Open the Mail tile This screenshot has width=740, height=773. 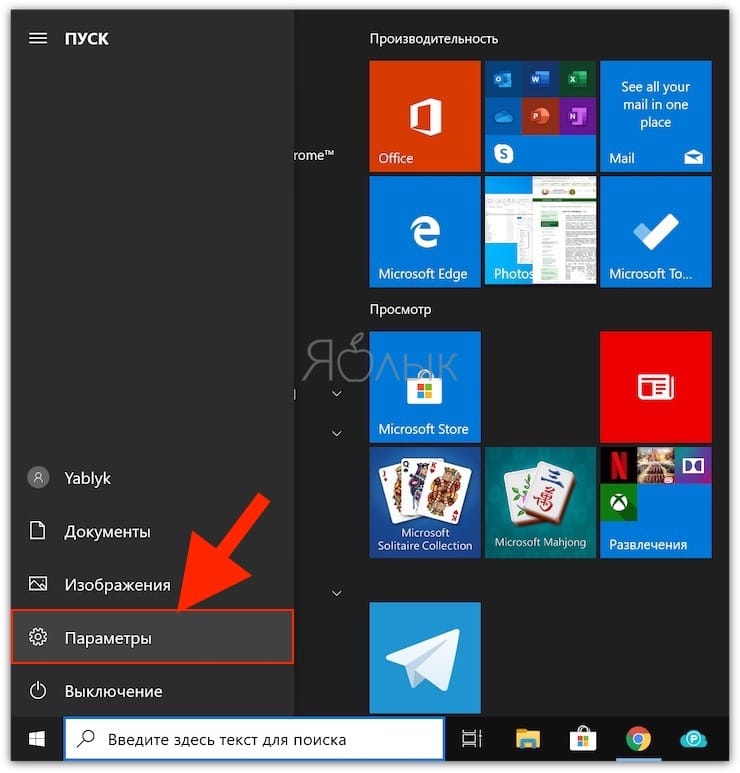coord(656,116)
